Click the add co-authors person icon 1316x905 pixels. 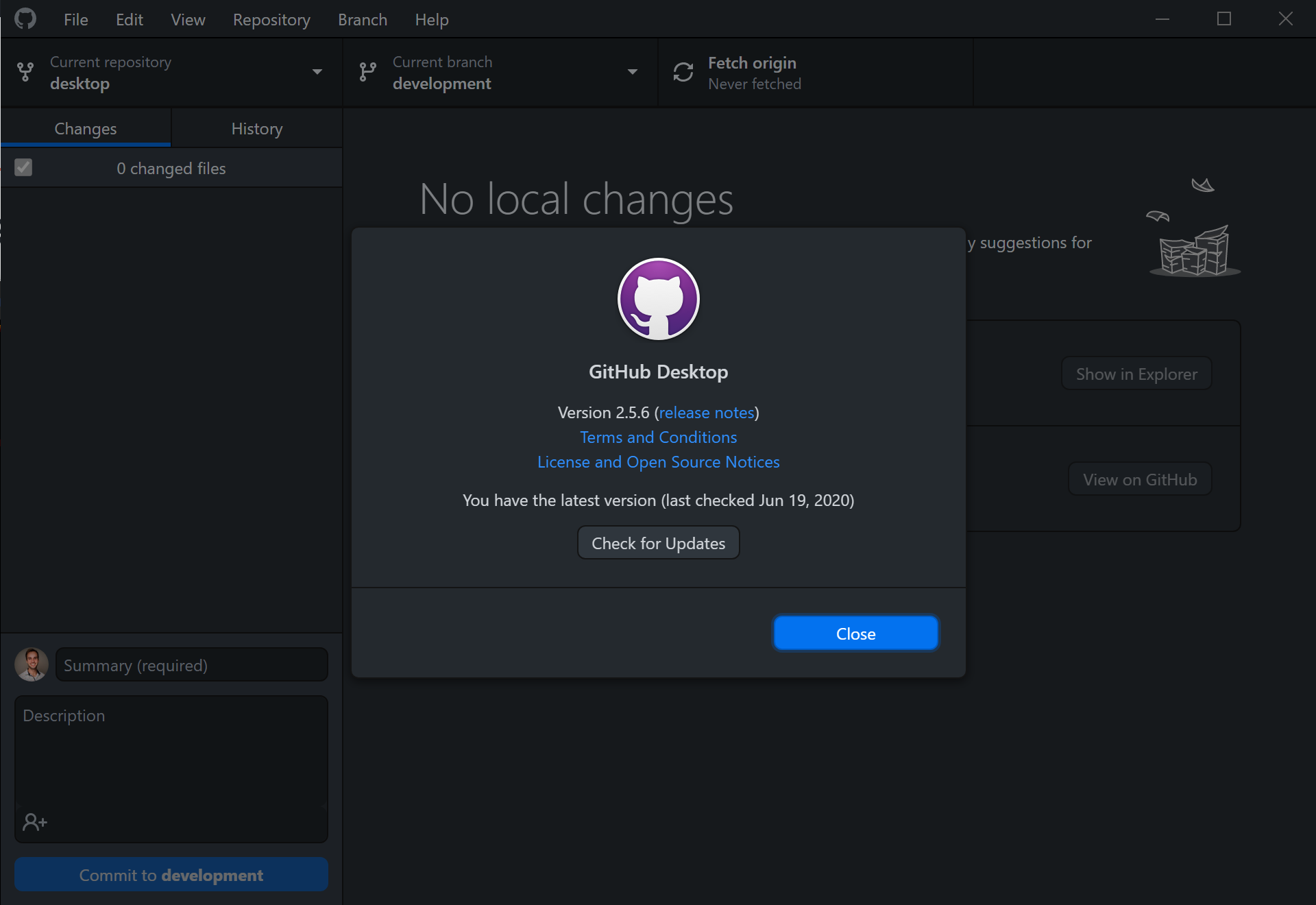point(35,821)
